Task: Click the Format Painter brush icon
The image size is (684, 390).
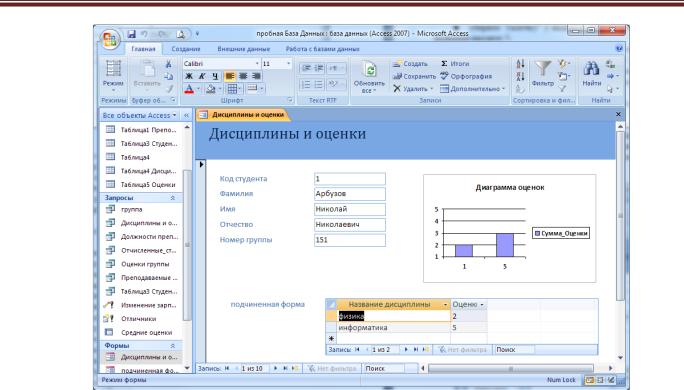Action: pyautogui.click(x=169, y=89)
